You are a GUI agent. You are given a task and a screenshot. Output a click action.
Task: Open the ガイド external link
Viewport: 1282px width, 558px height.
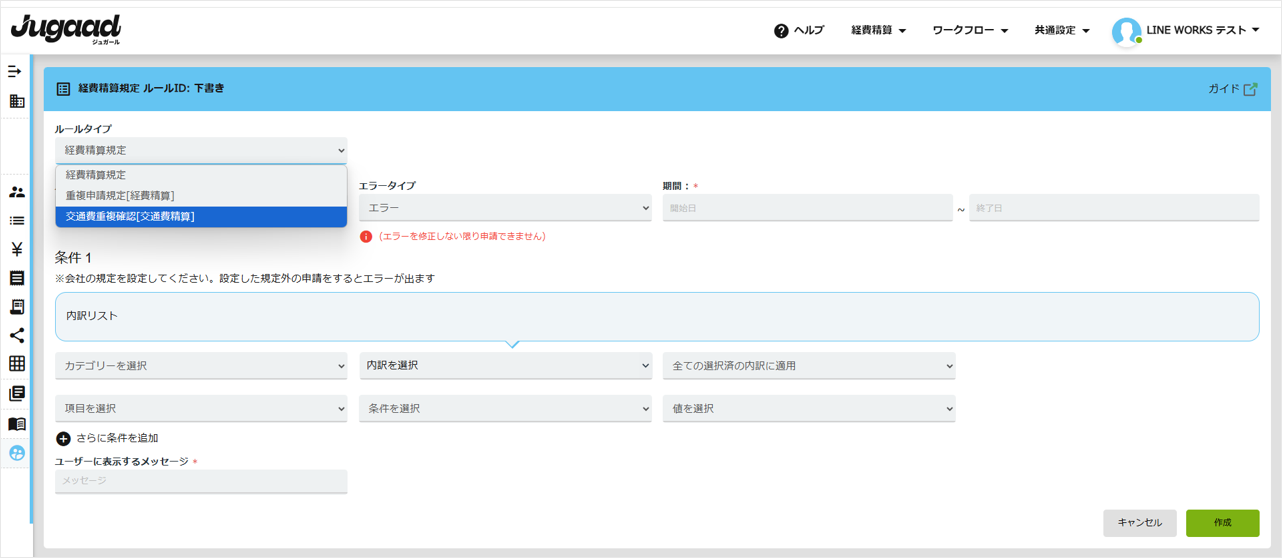click(x=1232, y=89)
